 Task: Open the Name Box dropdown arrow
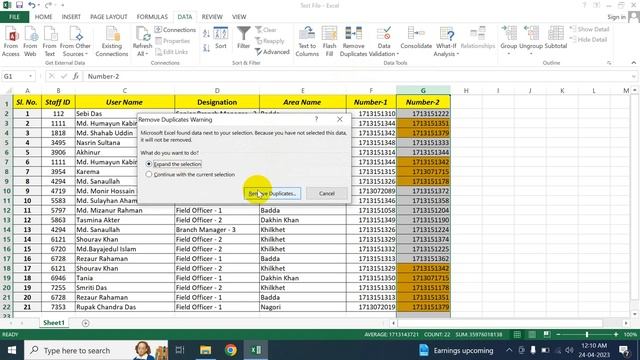[30, 76]
